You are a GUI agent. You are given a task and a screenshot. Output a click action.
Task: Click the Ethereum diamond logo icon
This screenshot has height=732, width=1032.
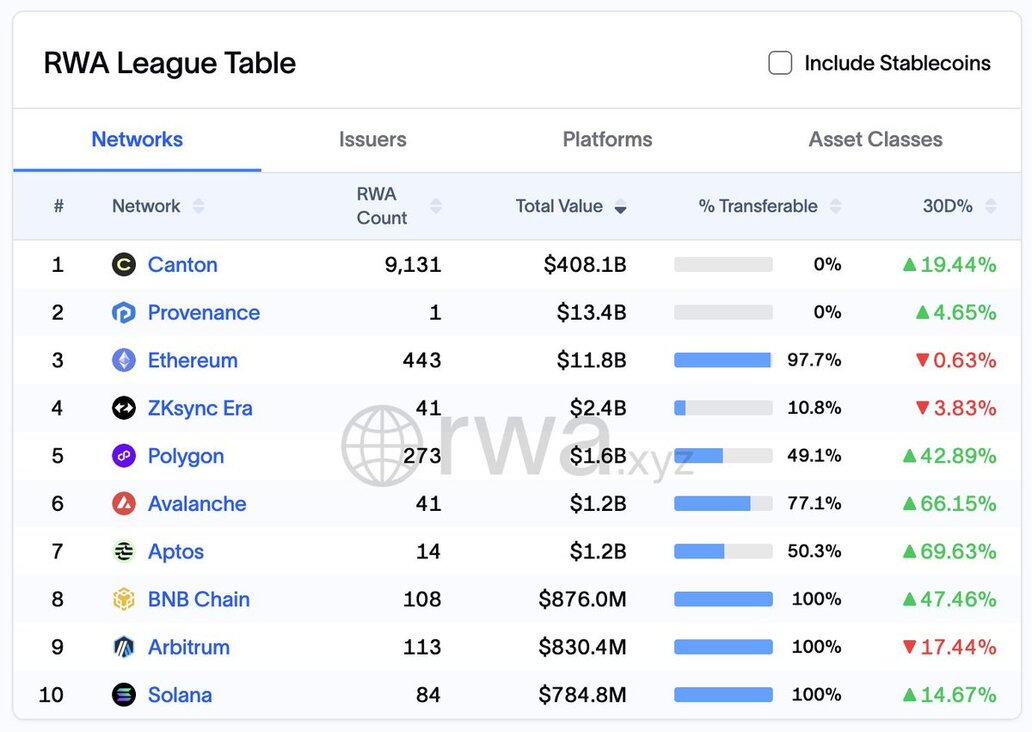coord(124,361)
